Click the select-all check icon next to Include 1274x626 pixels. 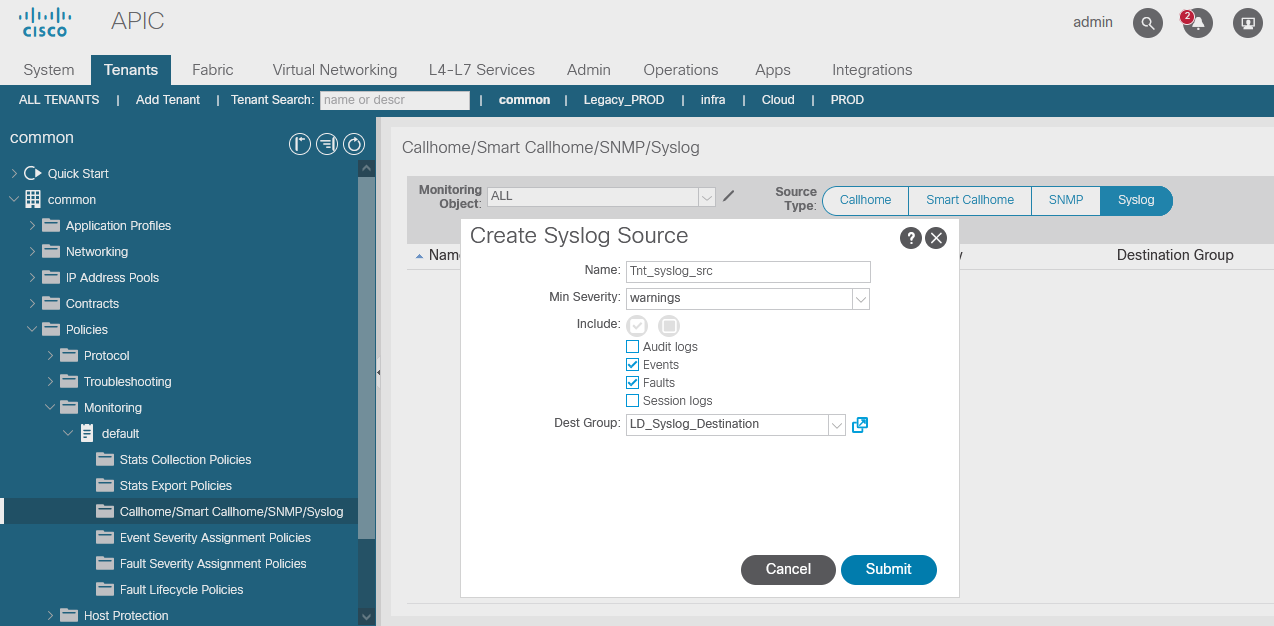click(x=637, y=325)
